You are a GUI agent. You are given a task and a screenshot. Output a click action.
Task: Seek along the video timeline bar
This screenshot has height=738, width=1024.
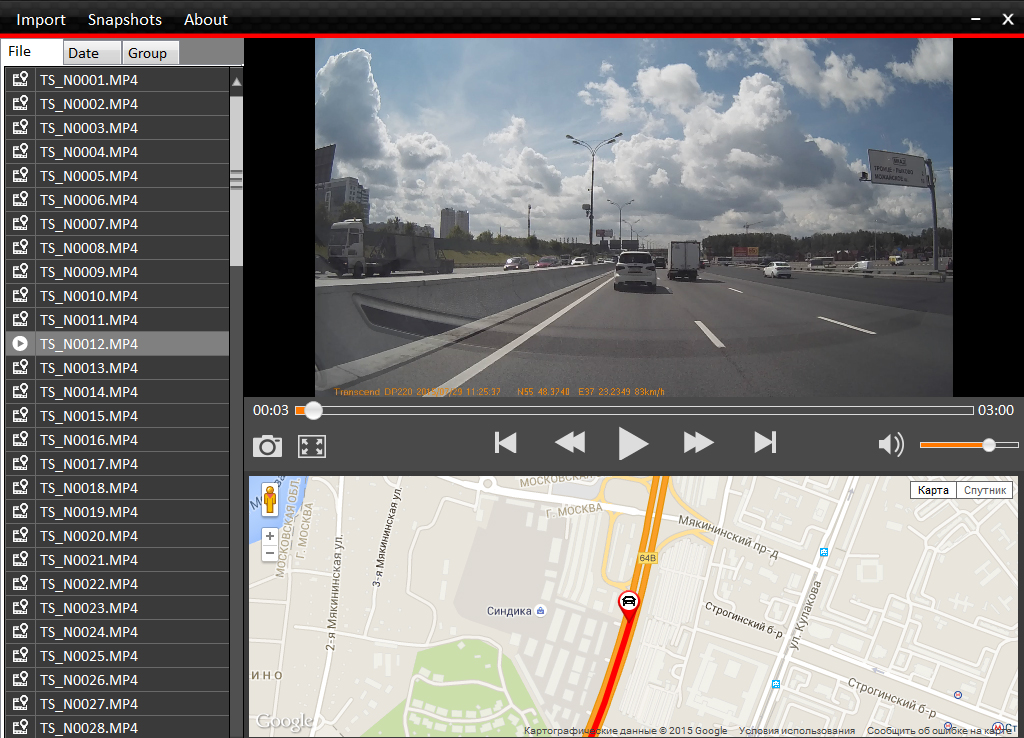[x=634, y=410]
